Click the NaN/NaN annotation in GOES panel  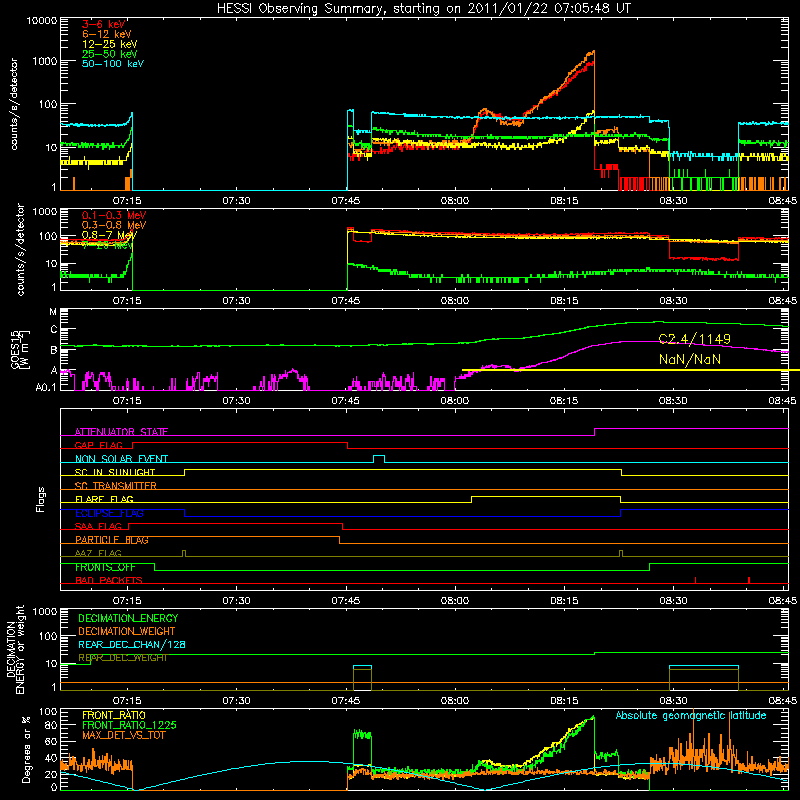(690, 360)
